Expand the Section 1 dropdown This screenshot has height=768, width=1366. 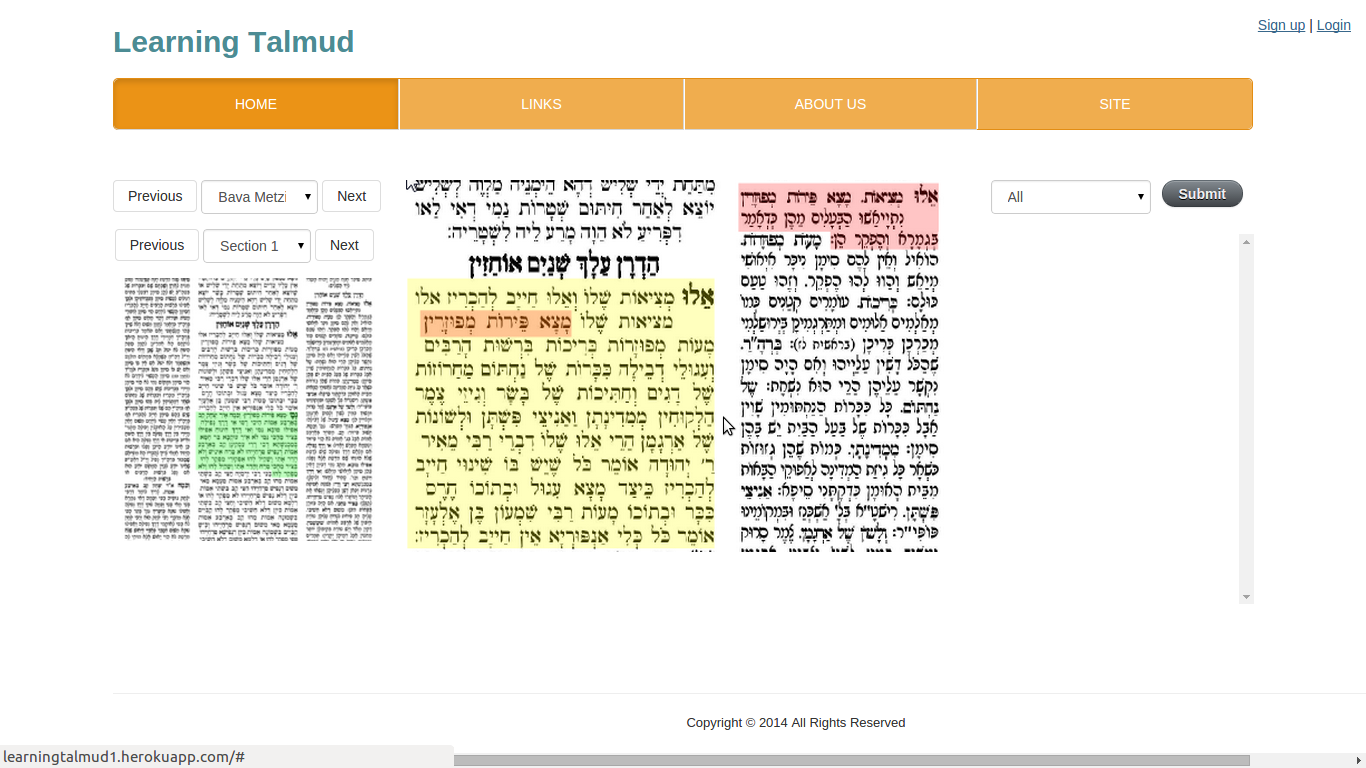[257, 246]
